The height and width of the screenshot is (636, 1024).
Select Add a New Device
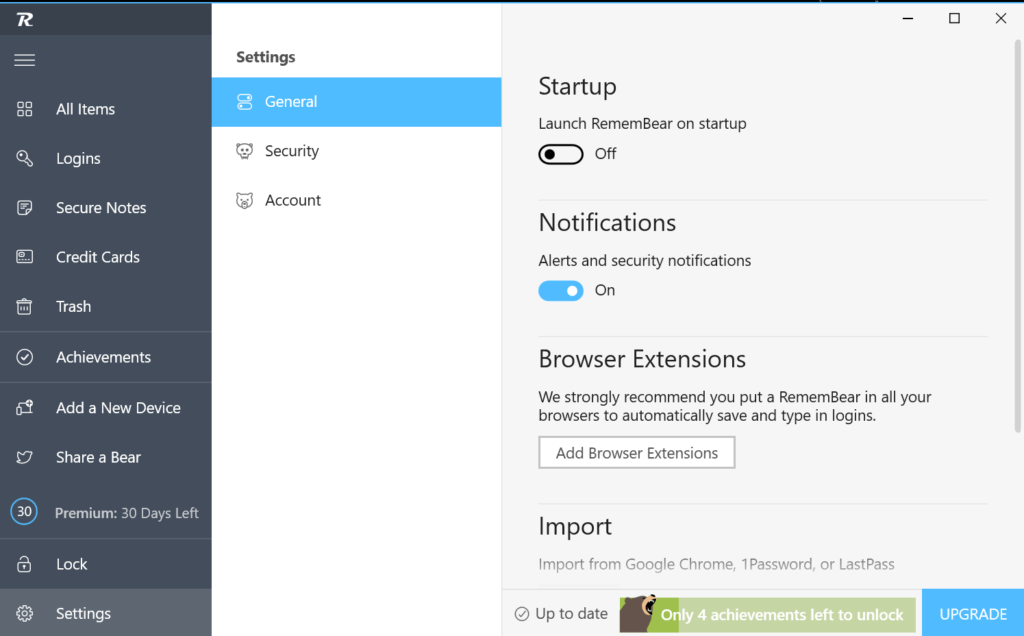tap(106, 407)
